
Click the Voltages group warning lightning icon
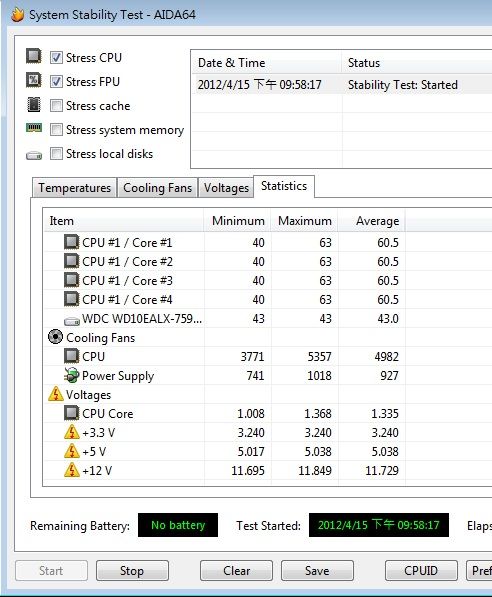tap(56, 394)
